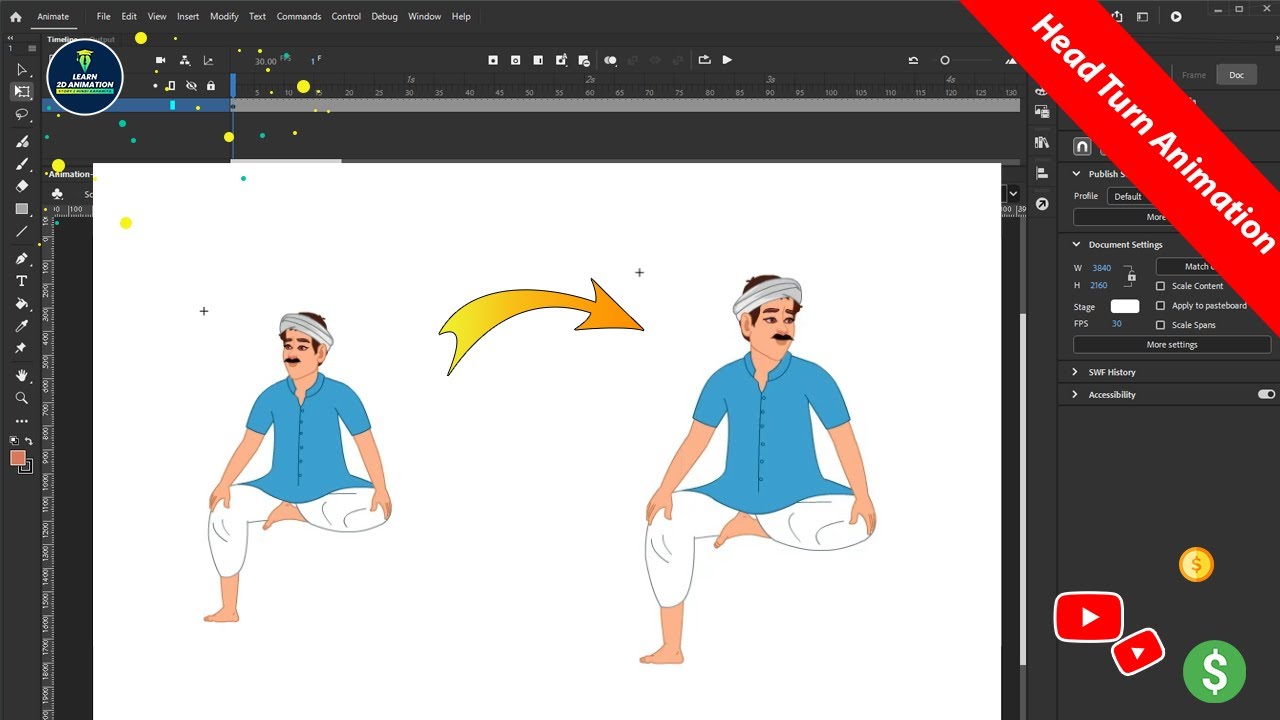Switch to the Doc properties tab
Image resolution: width=1280 pixels, height=720 pixels.
pos(1237,75)
